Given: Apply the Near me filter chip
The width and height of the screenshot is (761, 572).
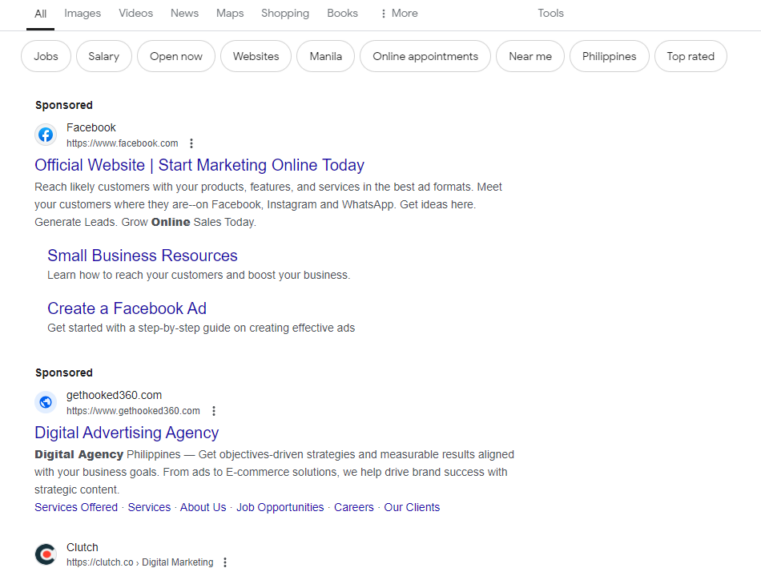Looking at the screenshot, I should click(x=530, y=56).
